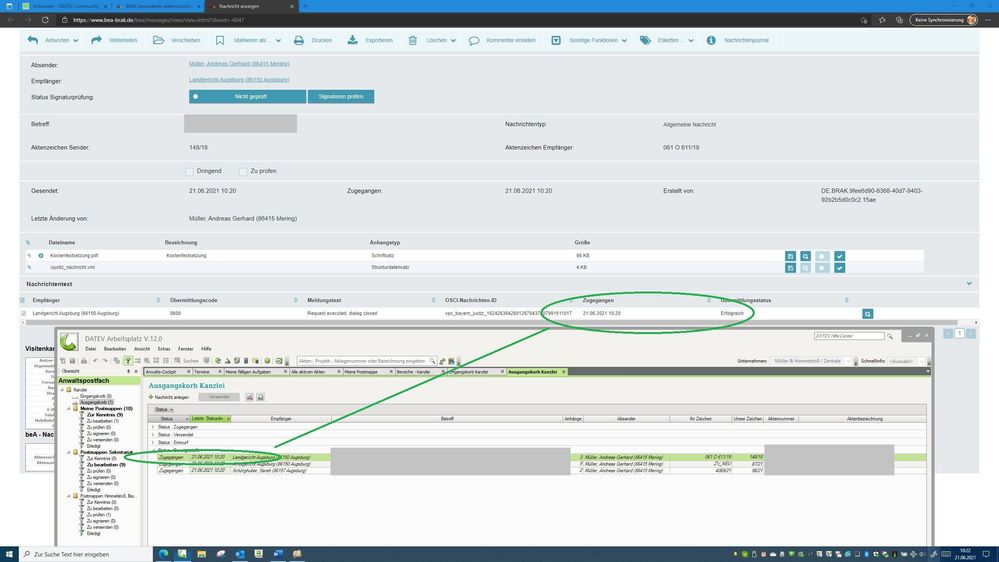Click the Drucken printer icon
This screenshot has width=999, height=562.
coord(299,41)
